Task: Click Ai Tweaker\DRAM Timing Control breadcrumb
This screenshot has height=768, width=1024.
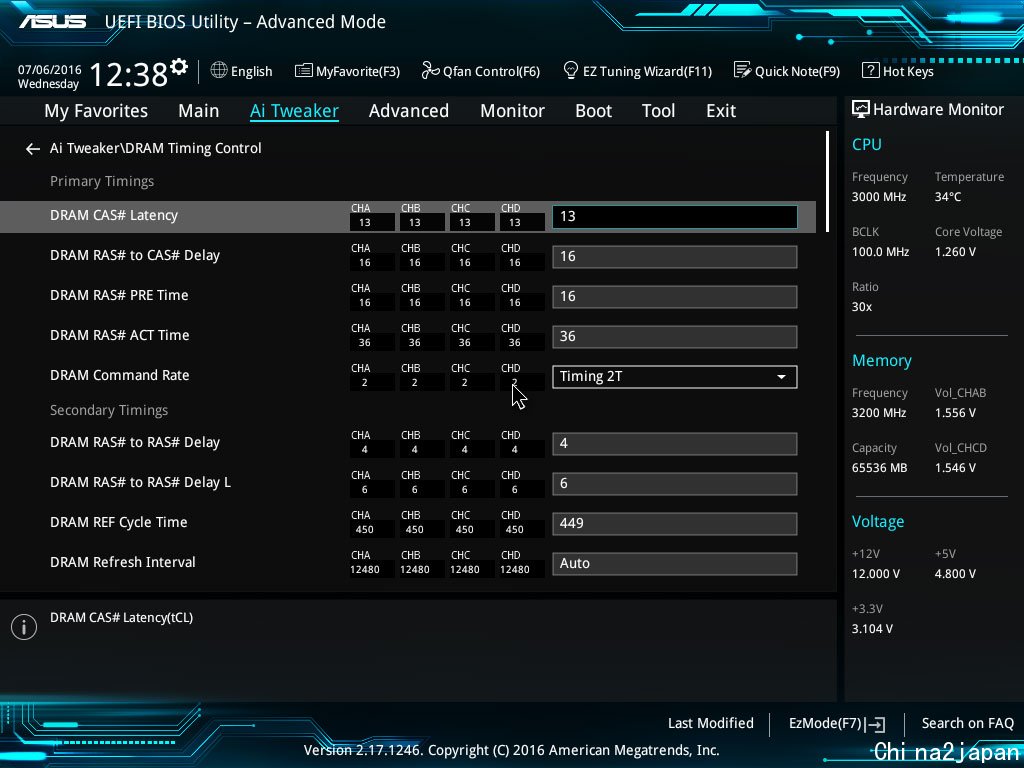Action: 155,148
